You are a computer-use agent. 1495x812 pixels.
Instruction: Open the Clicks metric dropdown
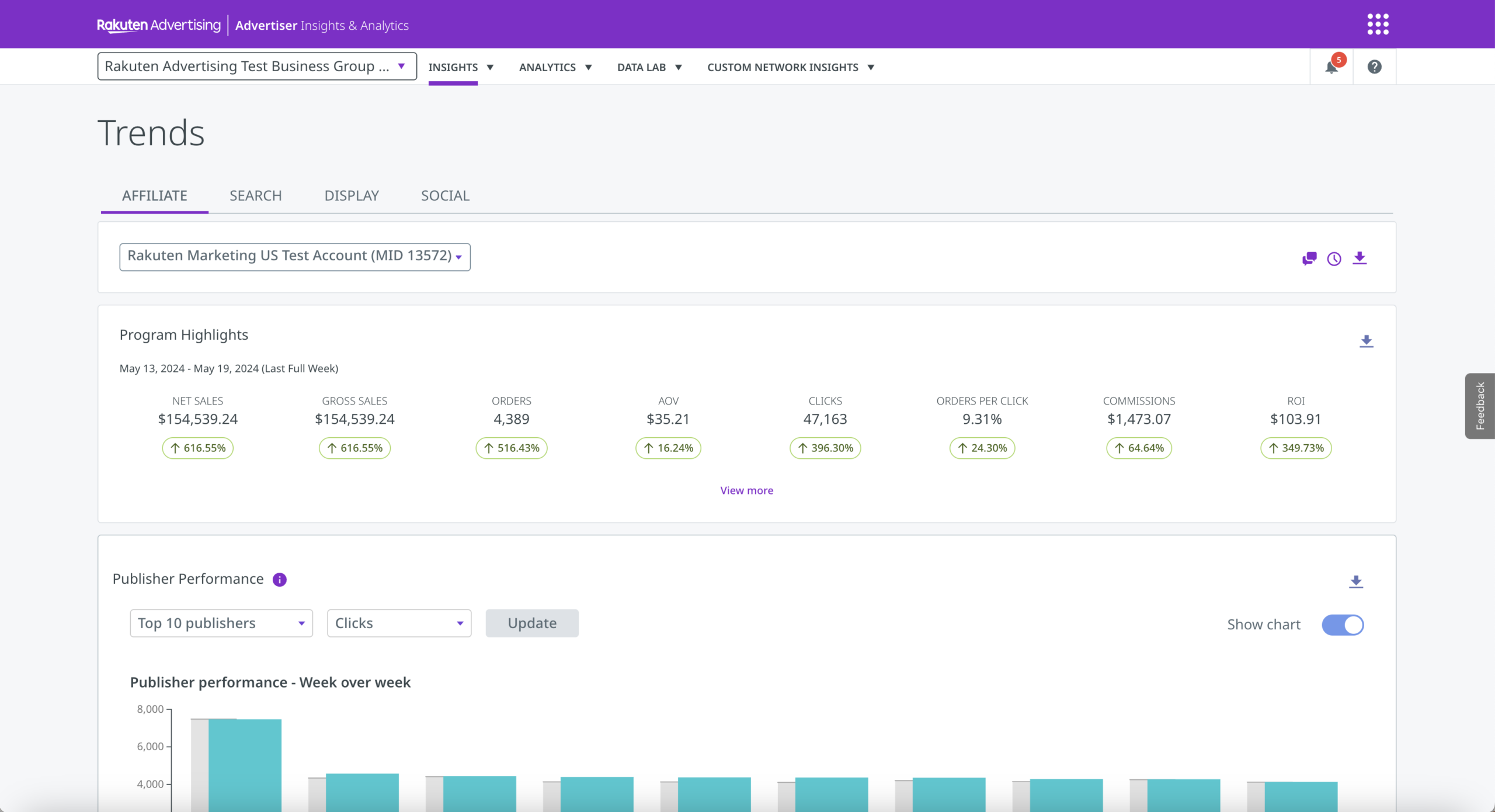(399, 623)
